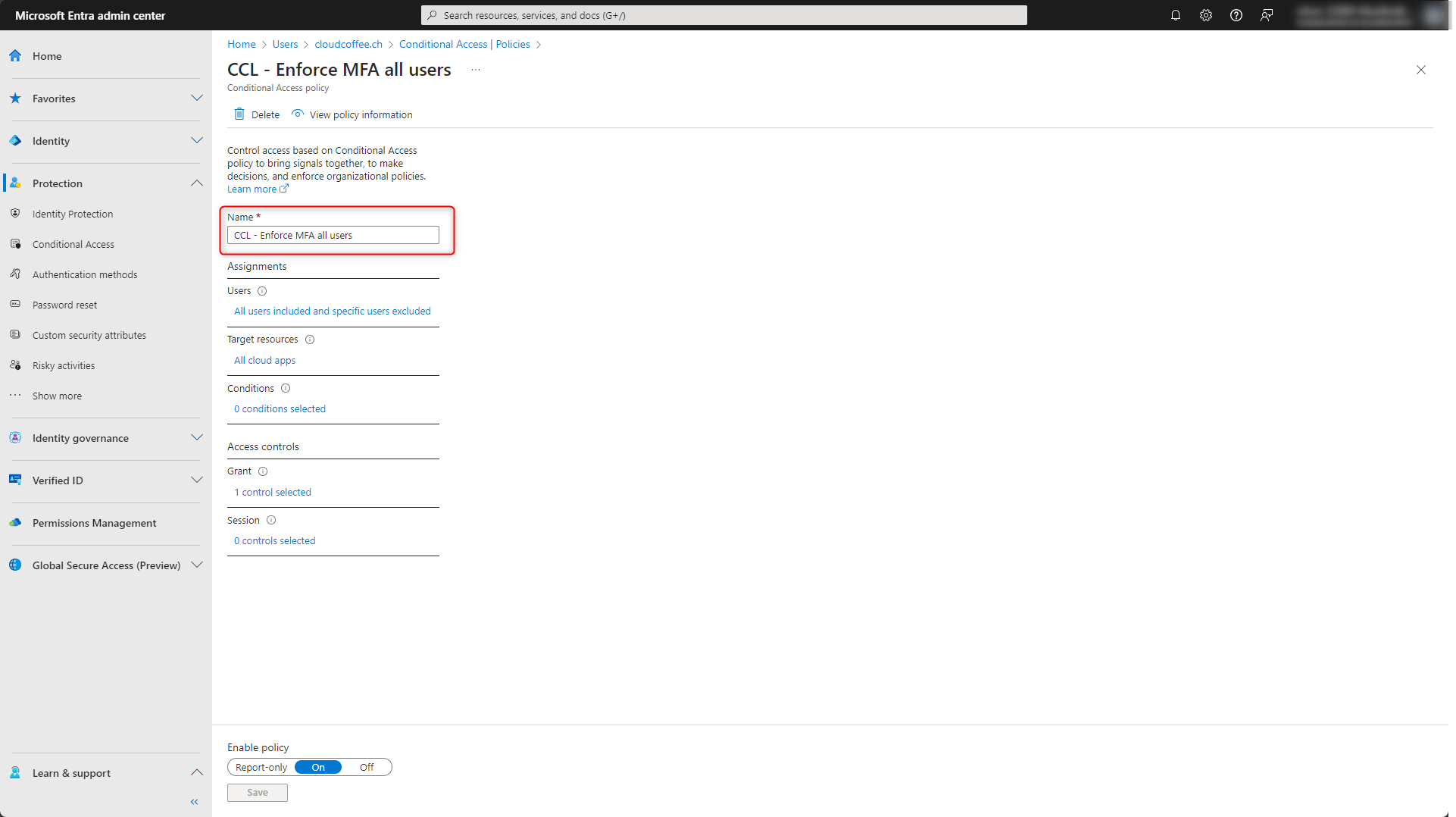Screen dimensions: 1456x817
Task: Select Conditional Access from Protection menu
Action: click(73, 243)
